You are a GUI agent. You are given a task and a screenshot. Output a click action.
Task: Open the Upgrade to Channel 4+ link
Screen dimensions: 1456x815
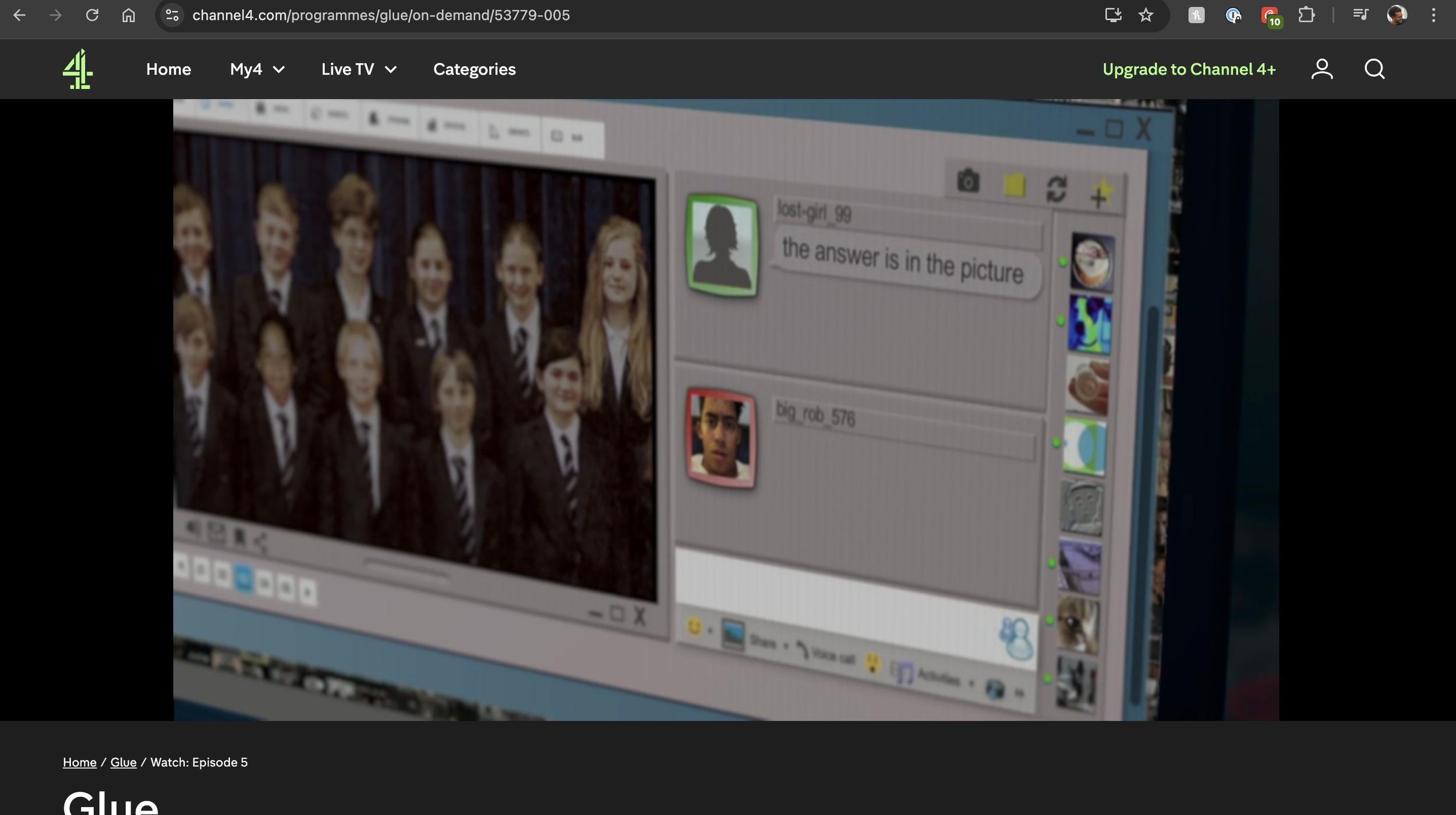(x=1188, y=69)
